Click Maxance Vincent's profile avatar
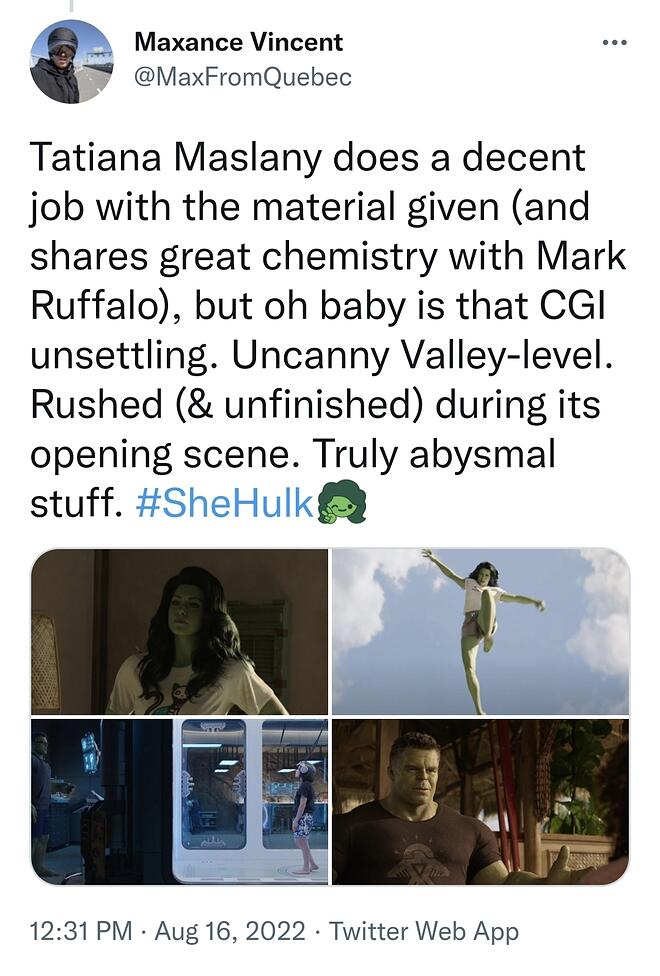The width and height of the screenshot is (660, 976). click(72, 62)
